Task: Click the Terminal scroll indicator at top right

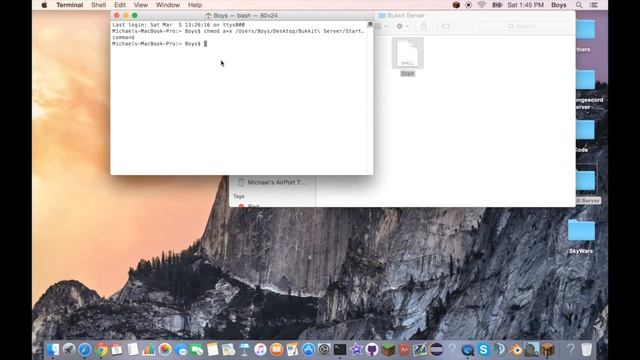Action: coord(370,24)
